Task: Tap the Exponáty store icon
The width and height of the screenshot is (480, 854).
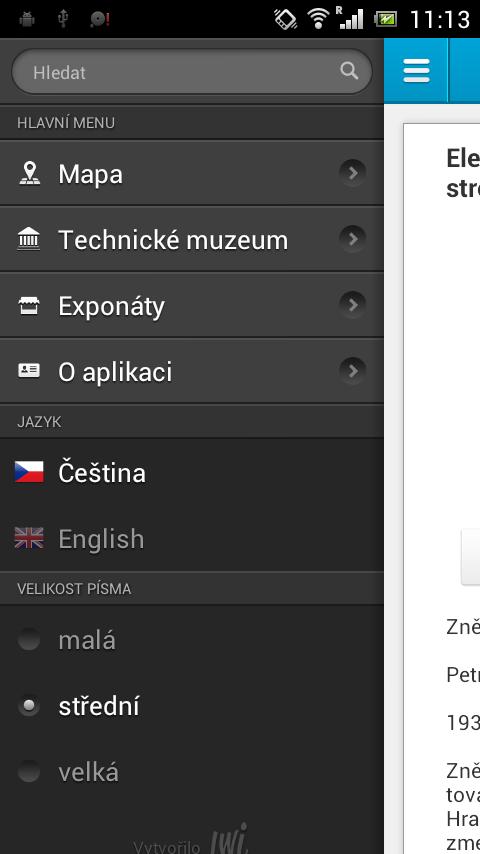Action: point(29,306)
